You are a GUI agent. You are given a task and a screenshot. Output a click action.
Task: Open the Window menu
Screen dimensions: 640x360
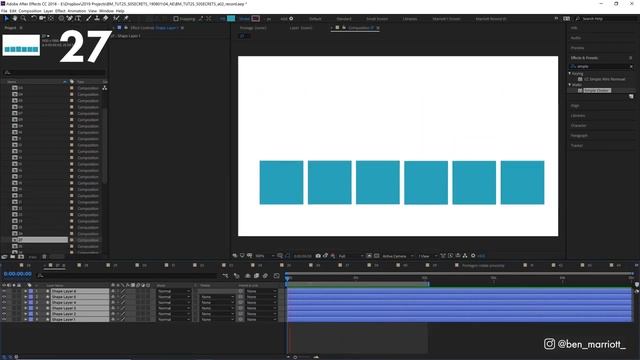tap(106, 11)
